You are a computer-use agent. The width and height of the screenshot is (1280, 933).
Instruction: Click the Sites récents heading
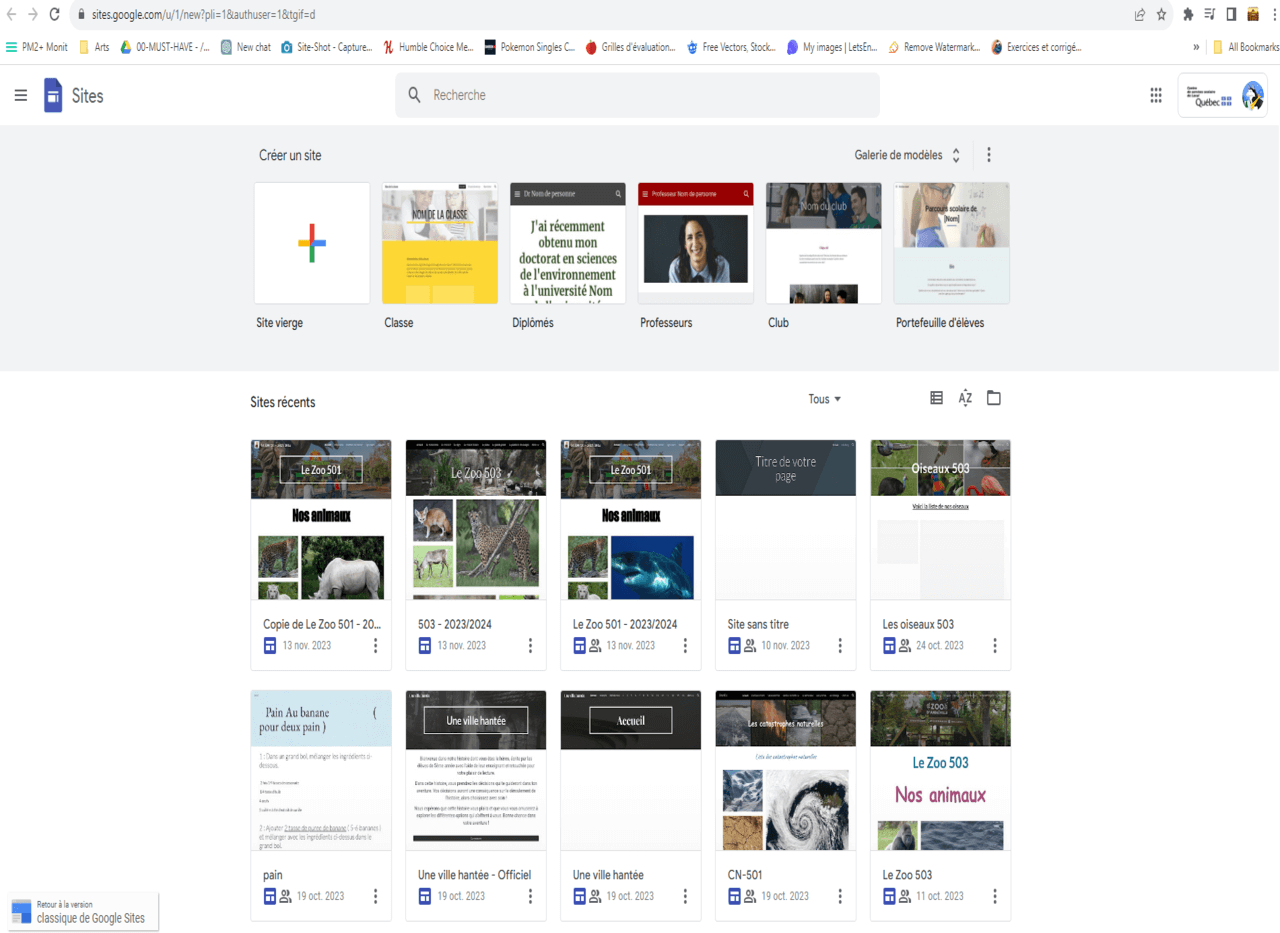tap(283, 402)
